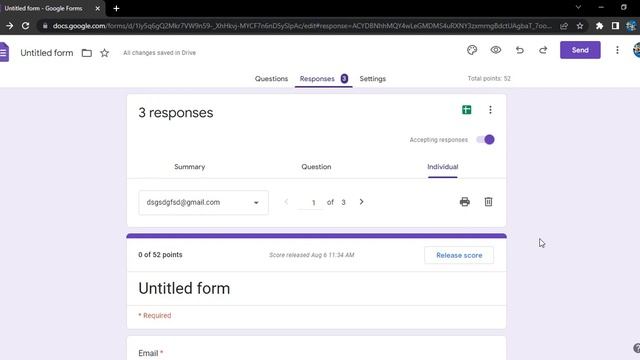Edit the Untitled form title
Image resolution: width=640 pixels, height=360 pixels.
pyautogui.click(x=47, y=53)
